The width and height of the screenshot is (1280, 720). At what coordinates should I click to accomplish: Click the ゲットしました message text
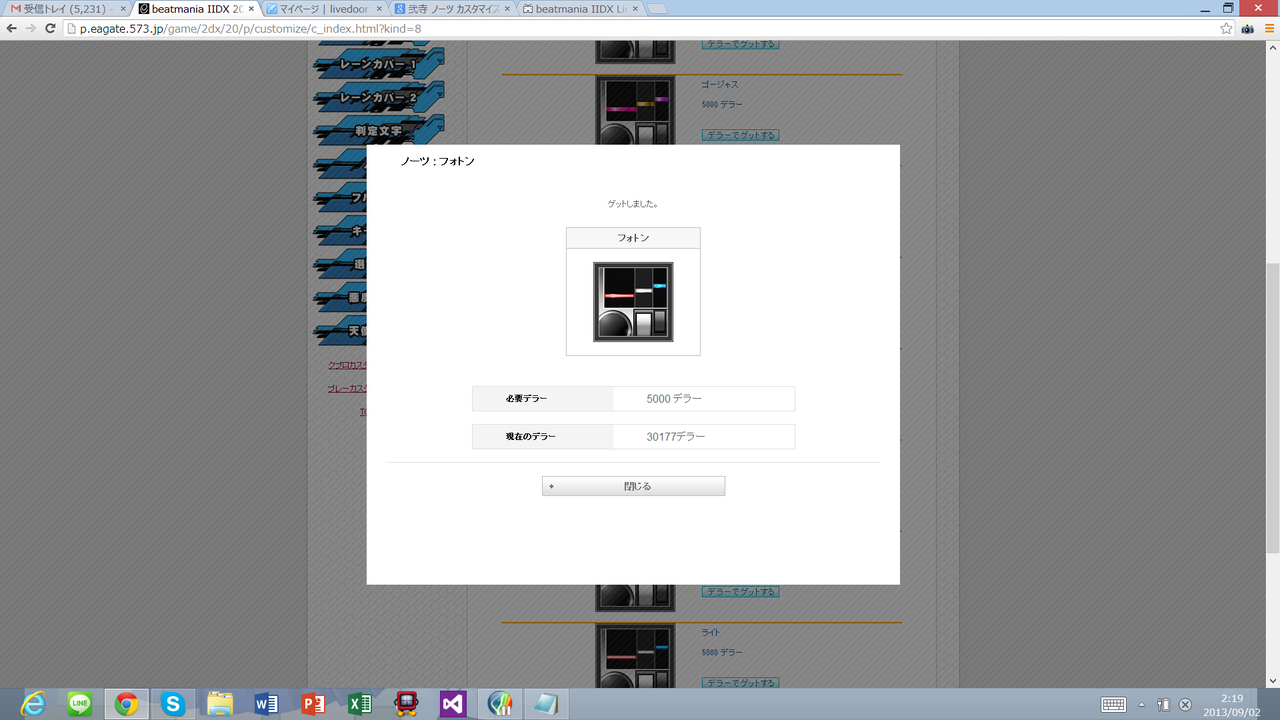click(x=633, y=204)
